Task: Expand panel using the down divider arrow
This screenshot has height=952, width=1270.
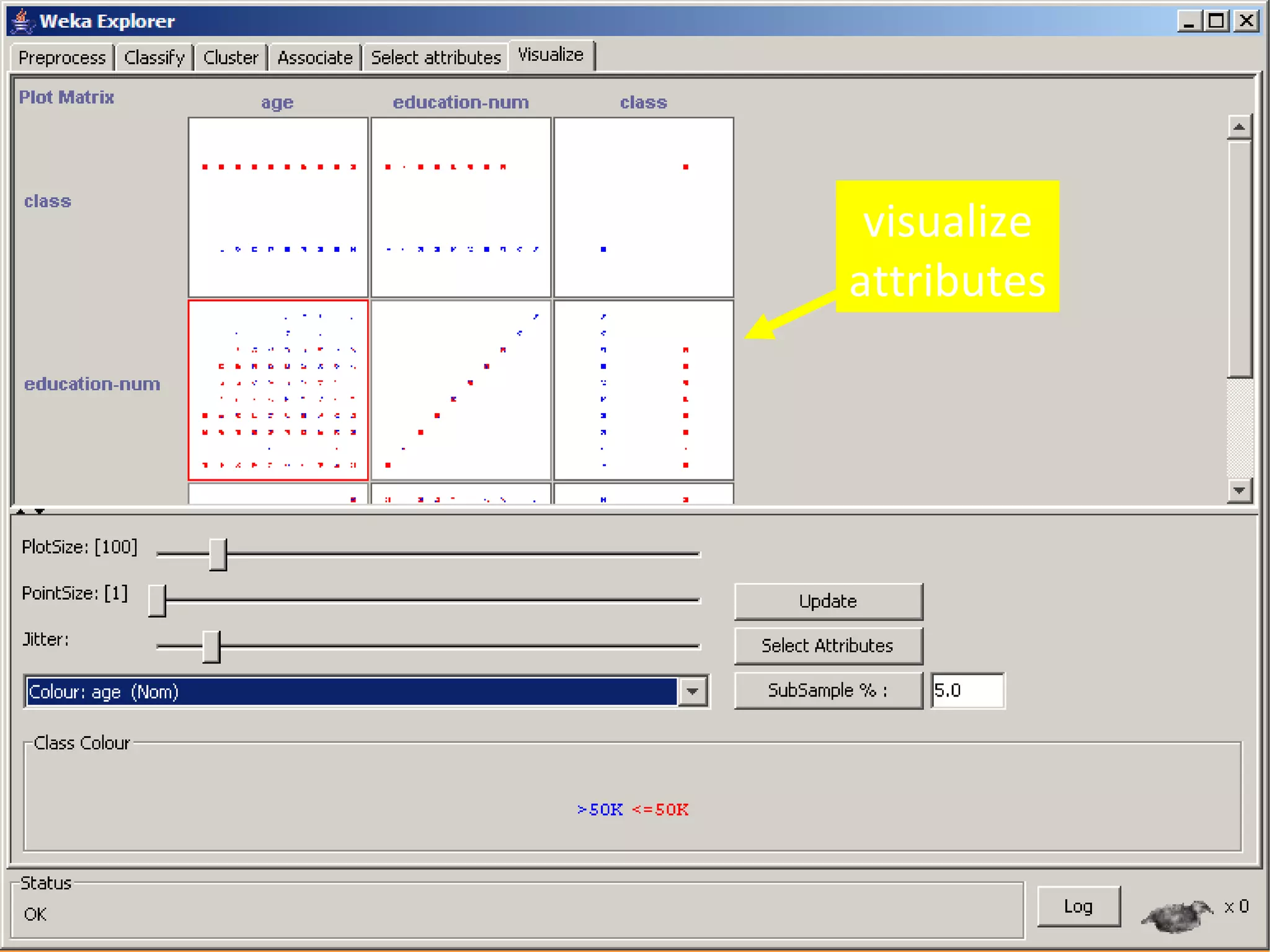Action: click(x=39, y=512)
